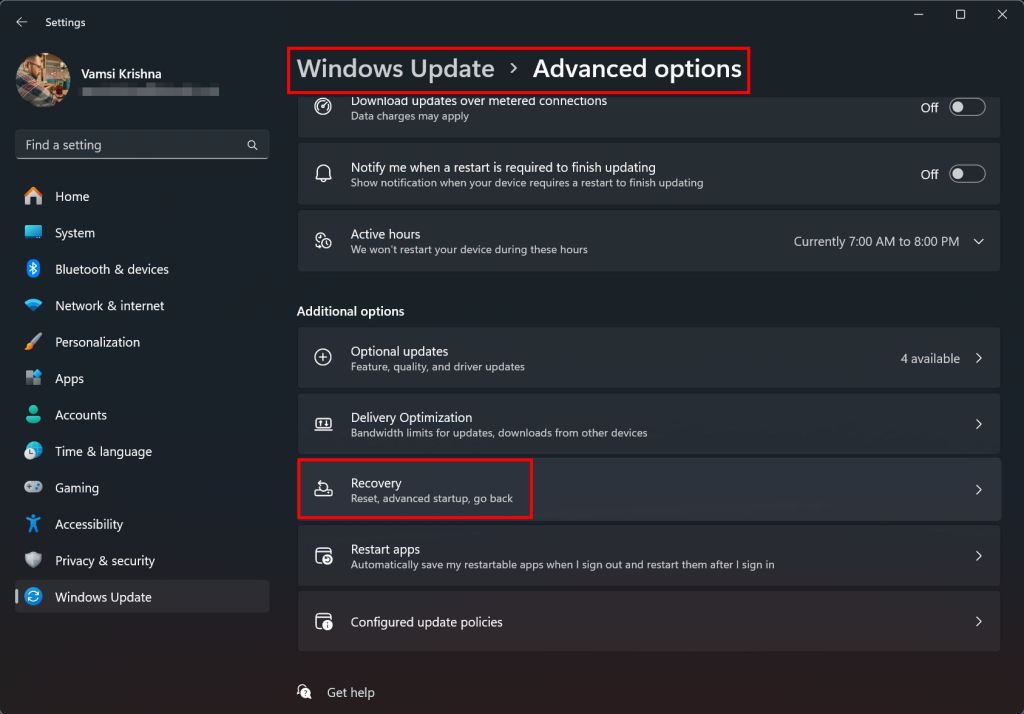Open Privacy & security
The width and height of the screenshot is (1024, 714).
coord(142,560)
